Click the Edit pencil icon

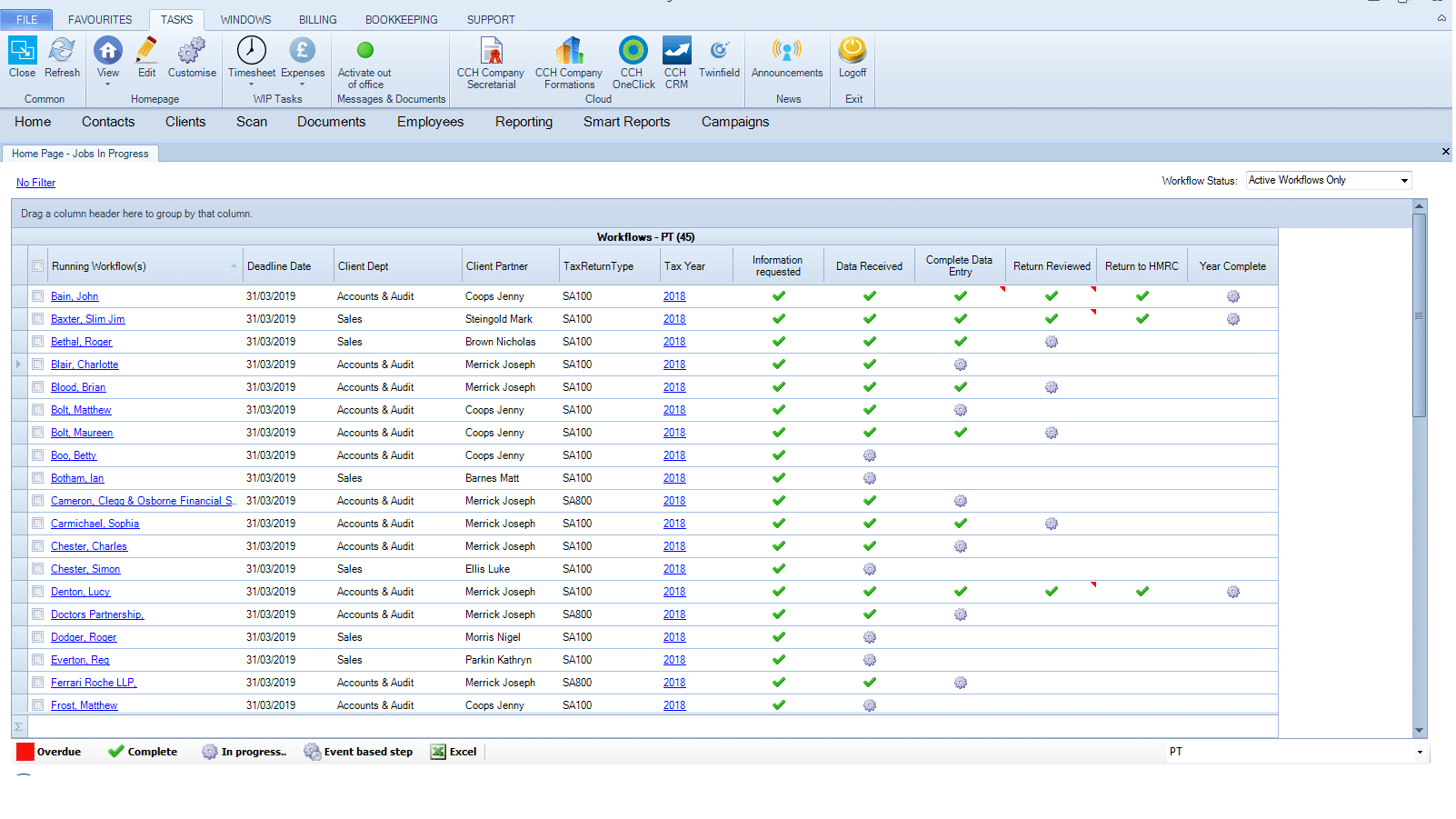click(x=146, y=50)
